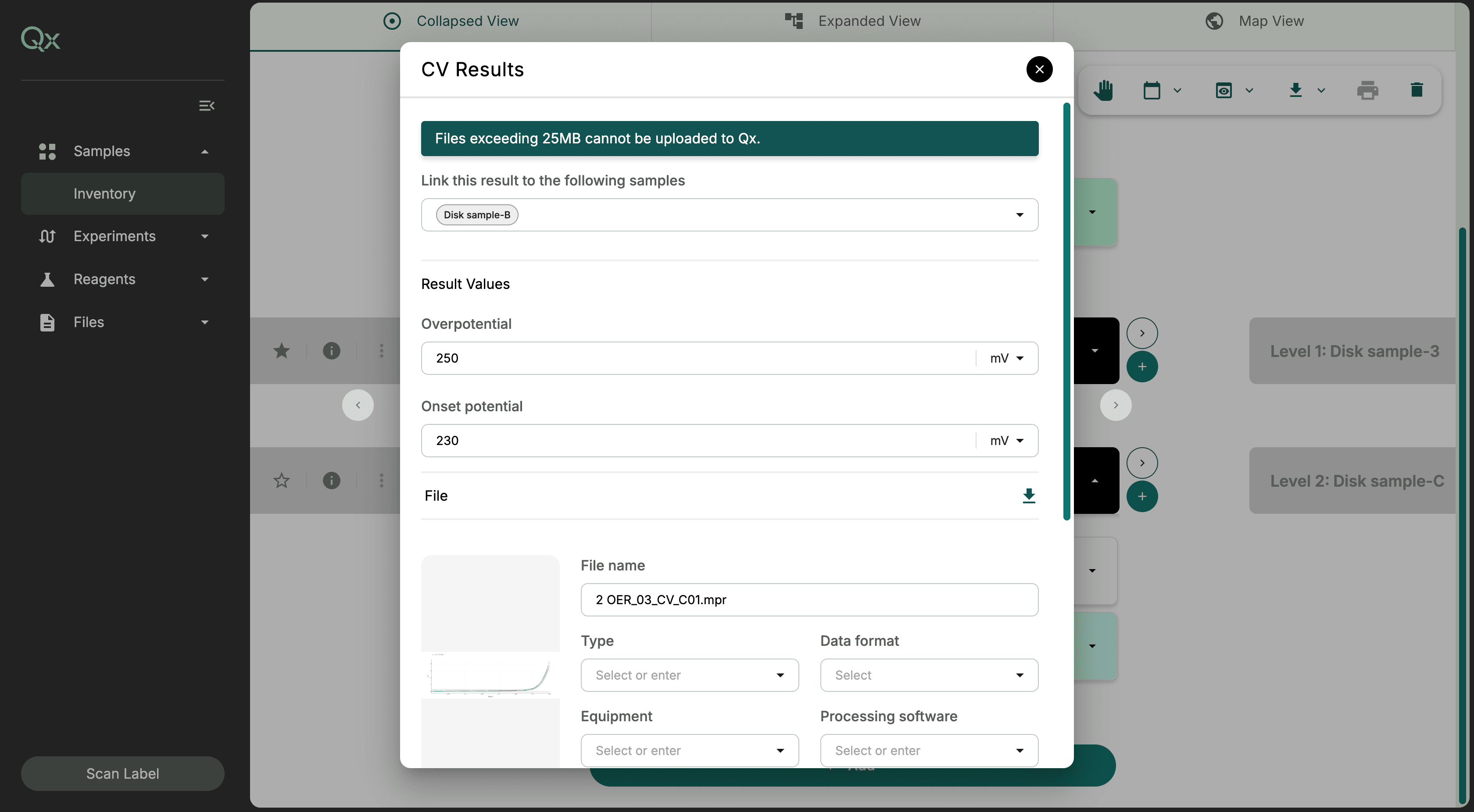Unstar the first row's filled star
Viewport: 1474px width, 812px height.
[282, 350]
